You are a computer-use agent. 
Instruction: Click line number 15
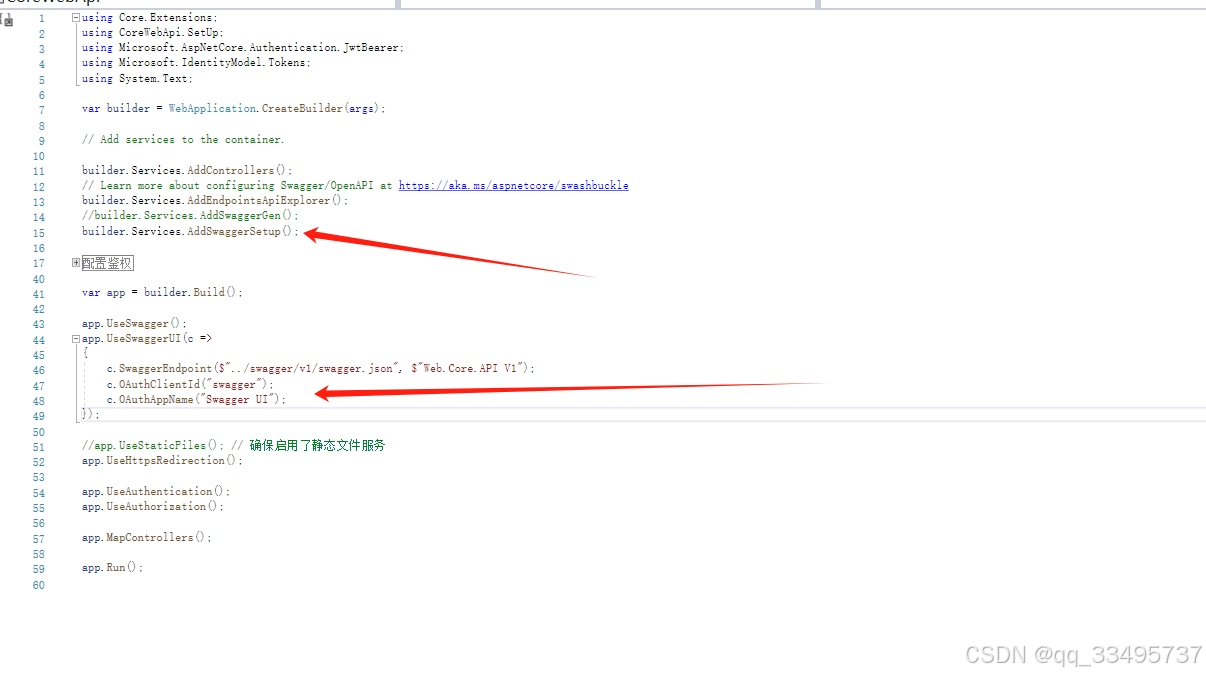[x=38, y=231]
